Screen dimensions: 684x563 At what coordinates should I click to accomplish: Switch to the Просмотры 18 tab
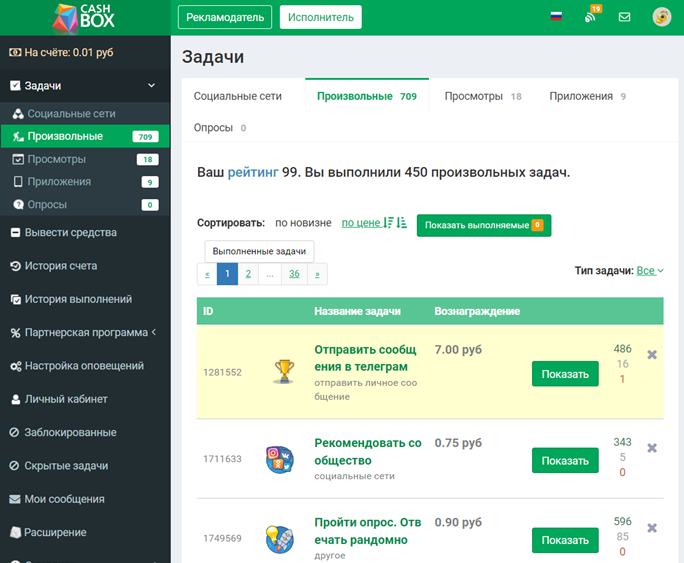[482, 96]
